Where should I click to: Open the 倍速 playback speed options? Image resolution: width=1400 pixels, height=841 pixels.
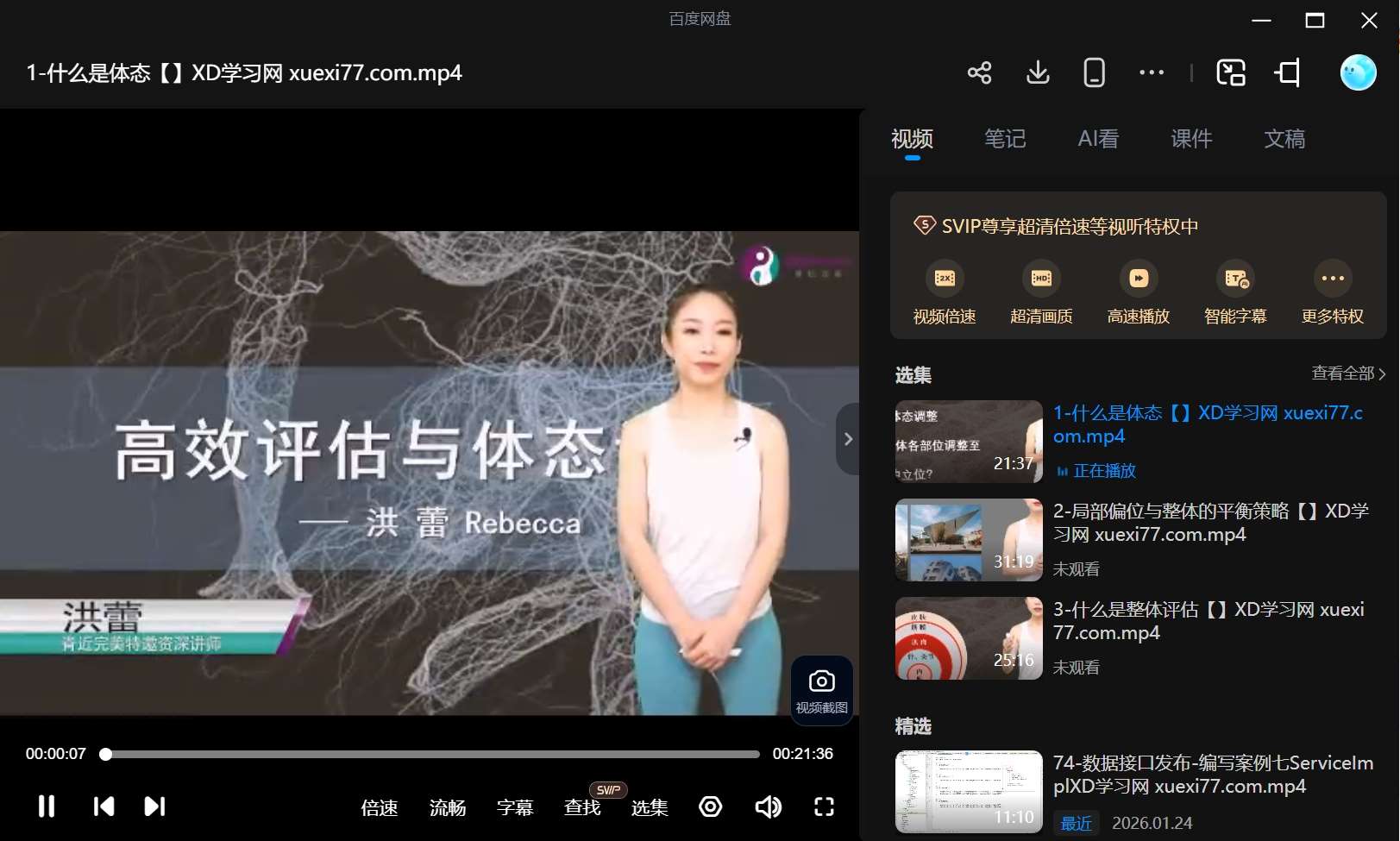[379, 807]
